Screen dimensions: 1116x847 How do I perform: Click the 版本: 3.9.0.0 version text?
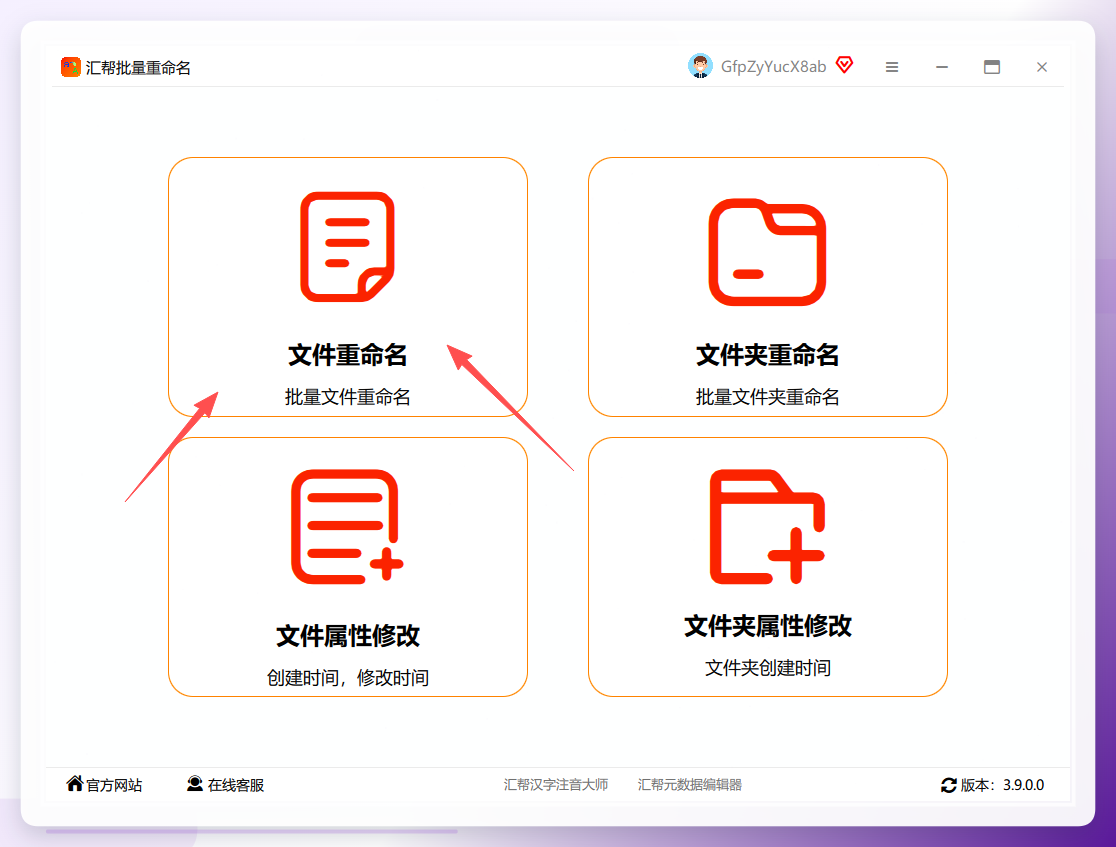tap(1002, 785)
